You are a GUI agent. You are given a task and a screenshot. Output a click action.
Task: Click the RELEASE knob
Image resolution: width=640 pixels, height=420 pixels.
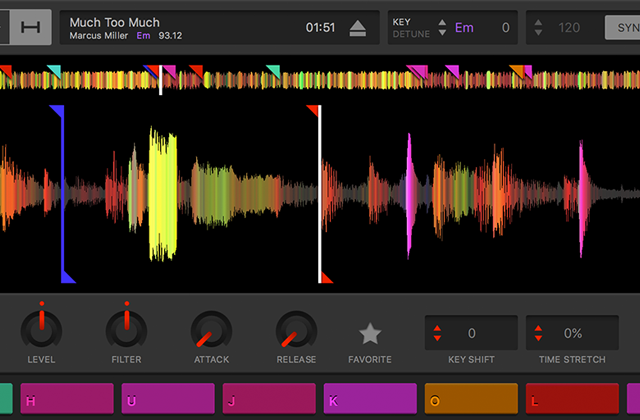point(296,330)
